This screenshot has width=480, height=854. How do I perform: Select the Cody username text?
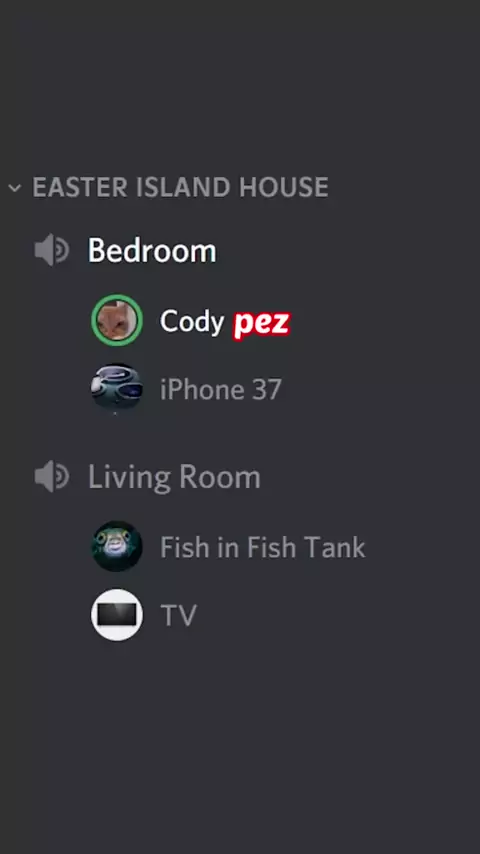[192, 322]
